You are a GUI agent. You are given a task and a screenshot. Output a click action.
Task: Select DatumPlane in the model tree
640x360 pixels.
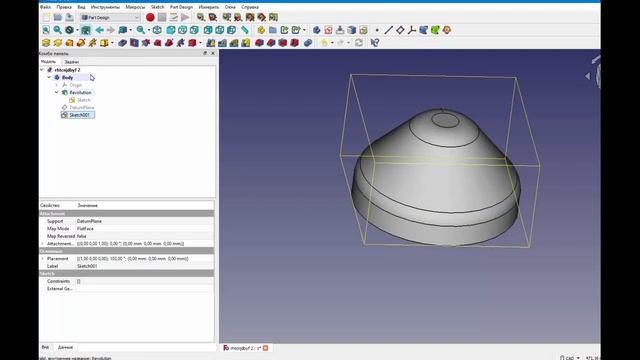point(82,107)
